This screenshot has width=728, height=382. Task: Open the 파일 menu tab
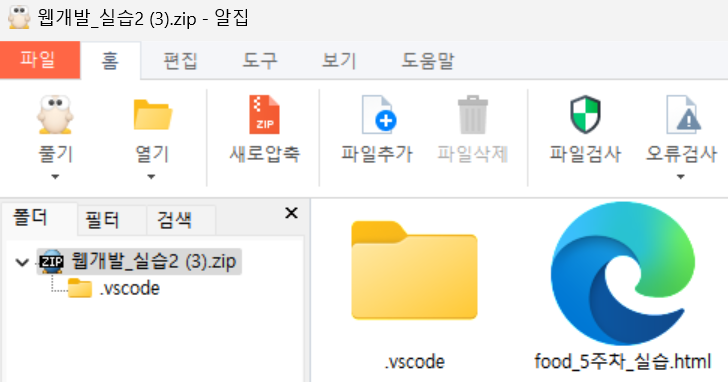click(40, 60)
